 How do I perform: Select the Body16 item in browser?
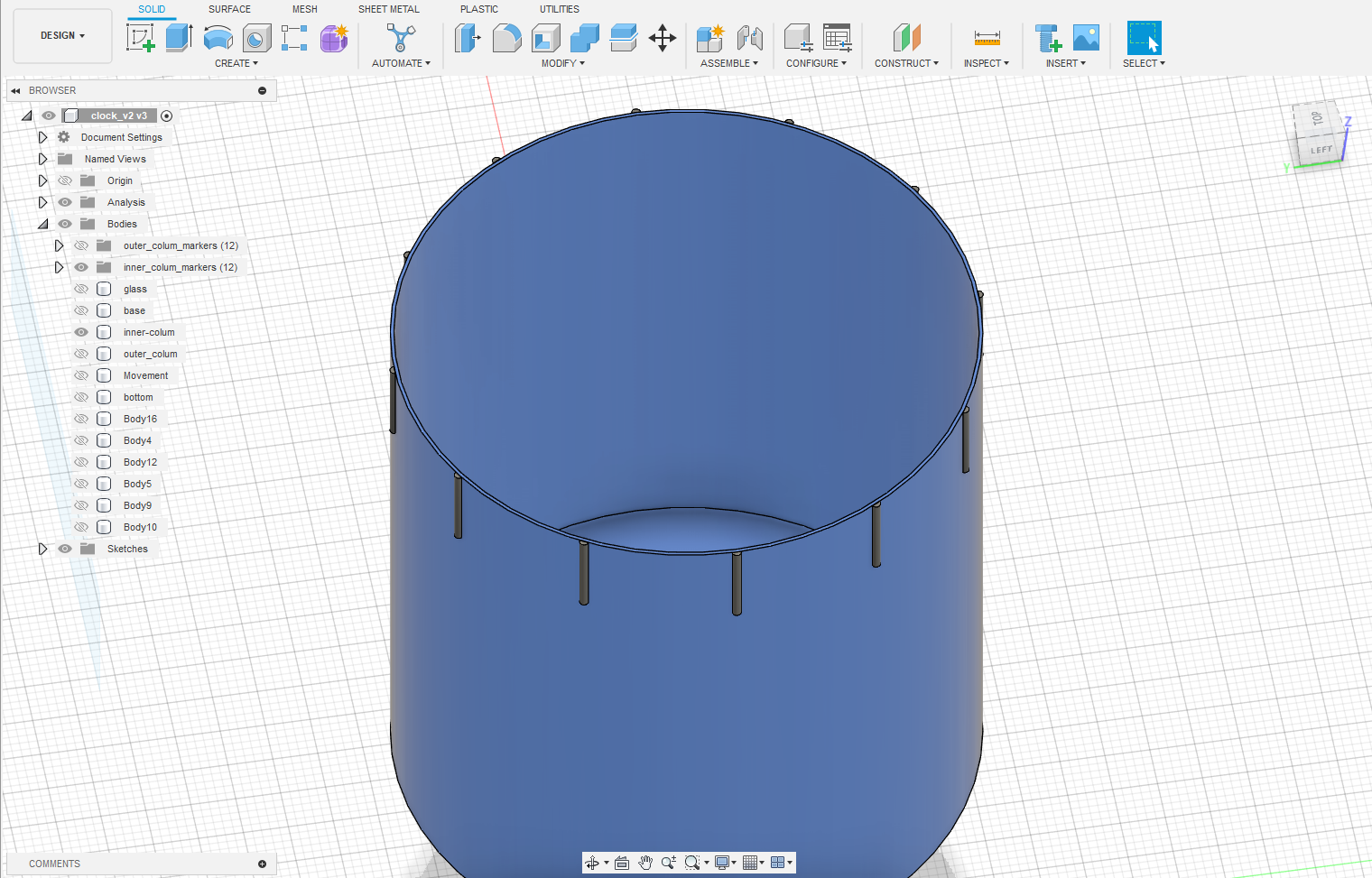pyautogui.click(x=140, y=419)
